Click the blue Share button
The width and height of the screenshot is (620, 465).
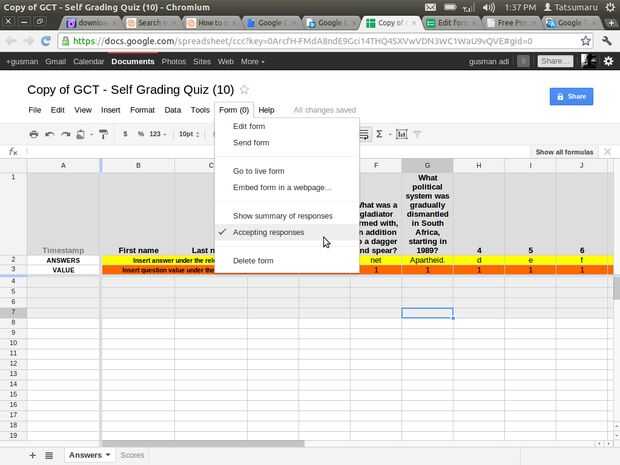[x=571, y=96]
